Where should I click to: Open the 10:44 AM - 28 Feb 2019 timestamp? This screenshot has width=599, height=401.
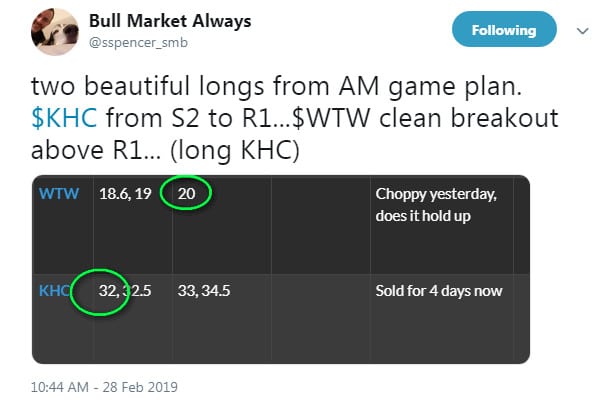(x=104, y=387)
